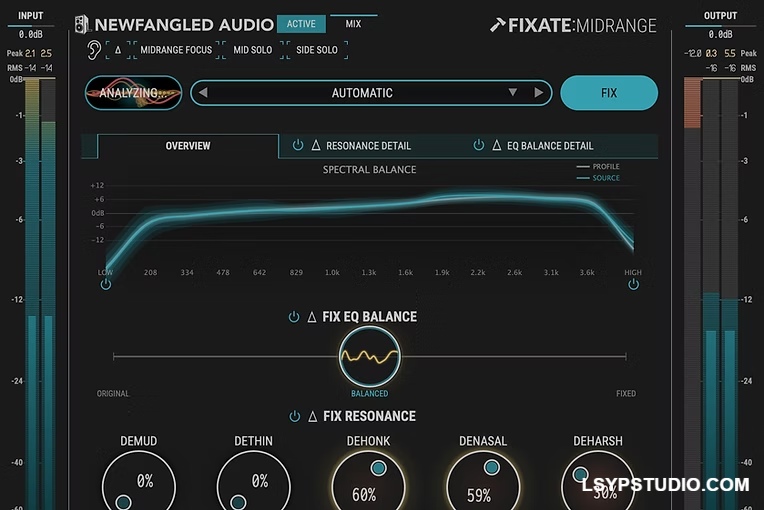Click the SOURCE legend entry
The width and height of the screenshot is (764, 510).
coord(598,178)
